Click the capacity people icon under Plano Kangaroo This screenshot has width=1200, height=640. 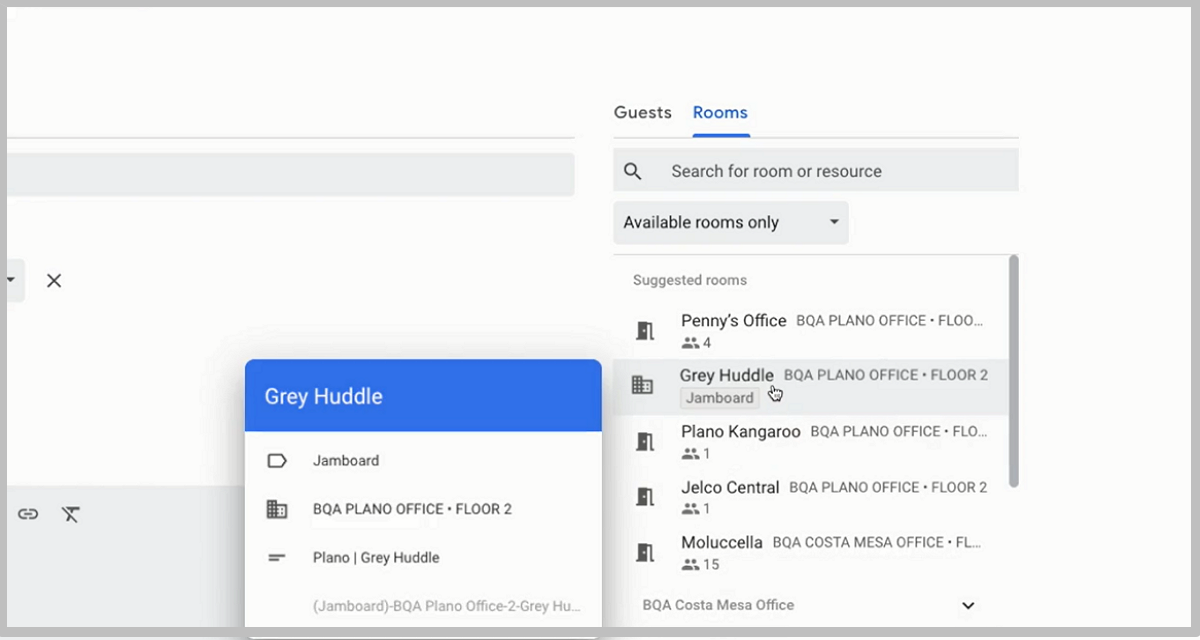pyautogui.click(x=690, y=454)
